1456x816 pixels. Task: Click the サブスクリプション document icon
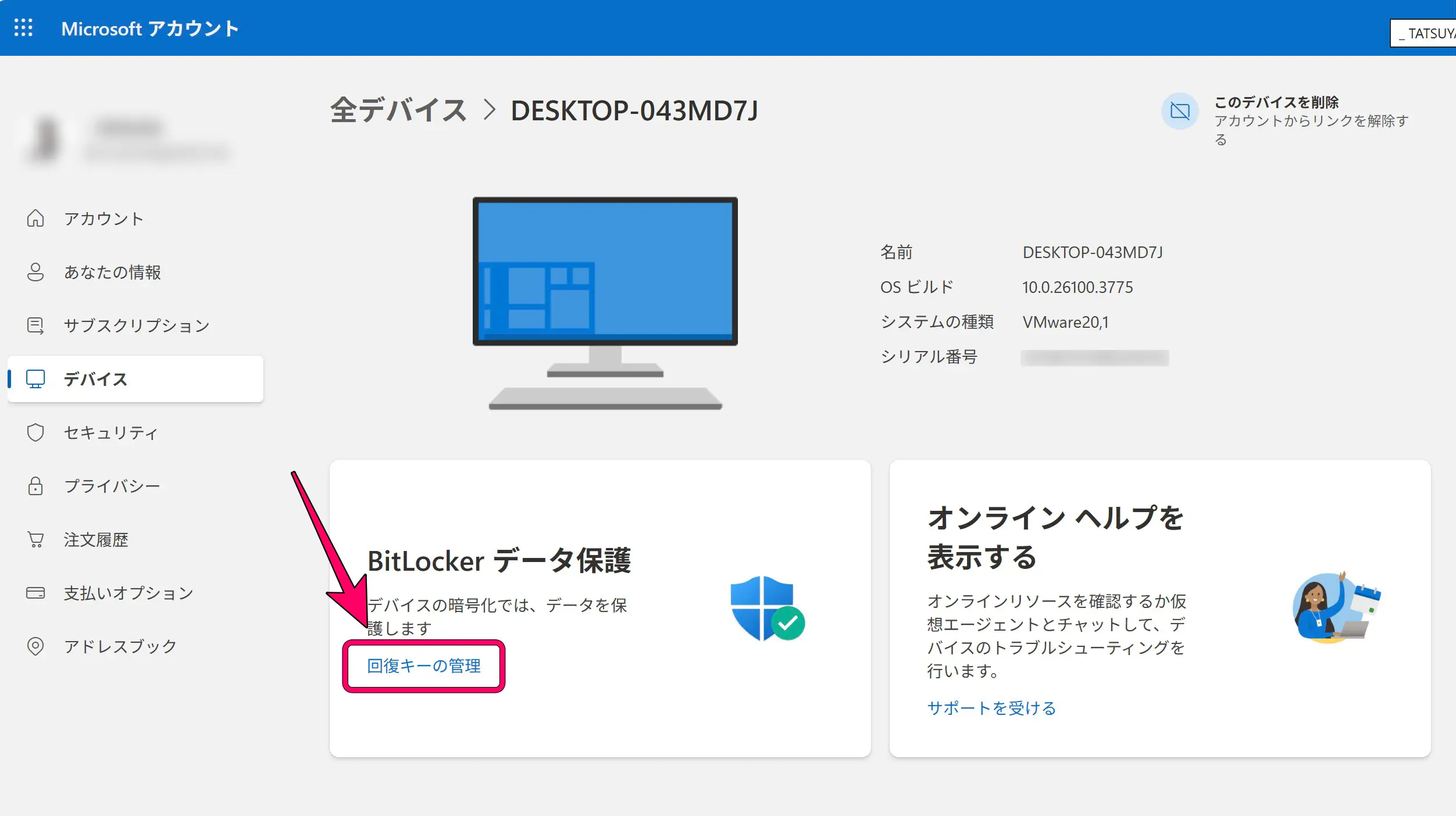(36, 325)
